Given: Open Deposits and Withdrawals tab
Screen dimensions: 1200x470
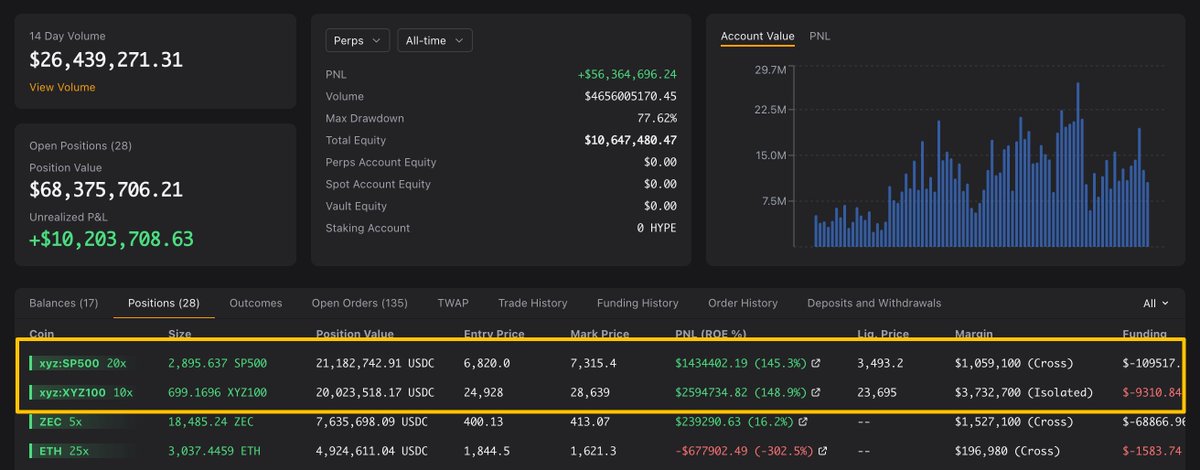Looking at the screenshot, I should (874, 303).
